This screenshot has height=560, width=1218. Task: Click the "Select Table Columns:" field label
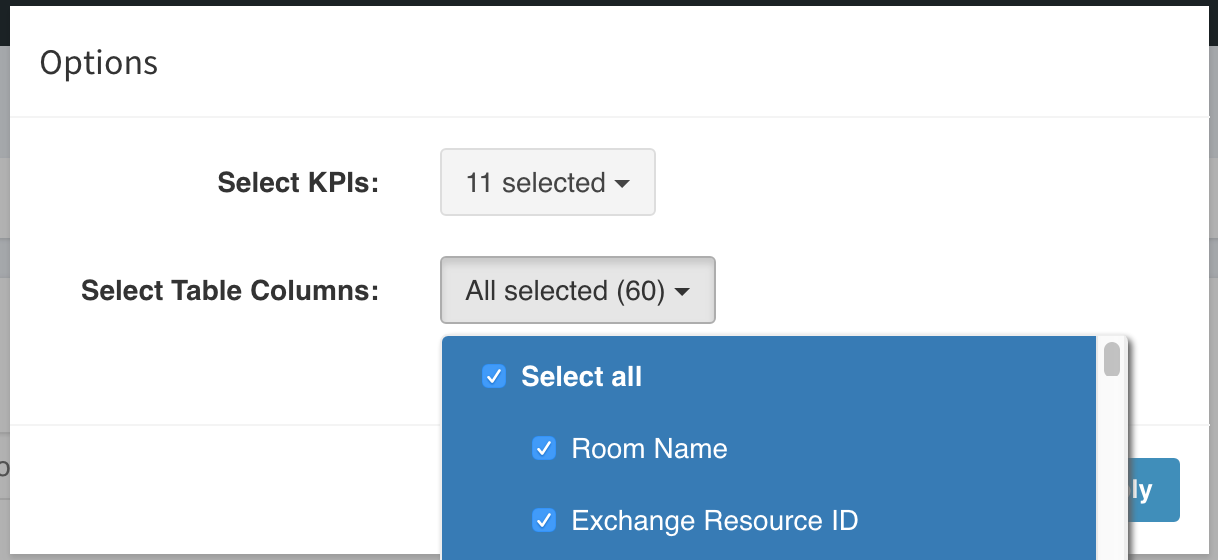pyautogui.click(x=230, y=291)
